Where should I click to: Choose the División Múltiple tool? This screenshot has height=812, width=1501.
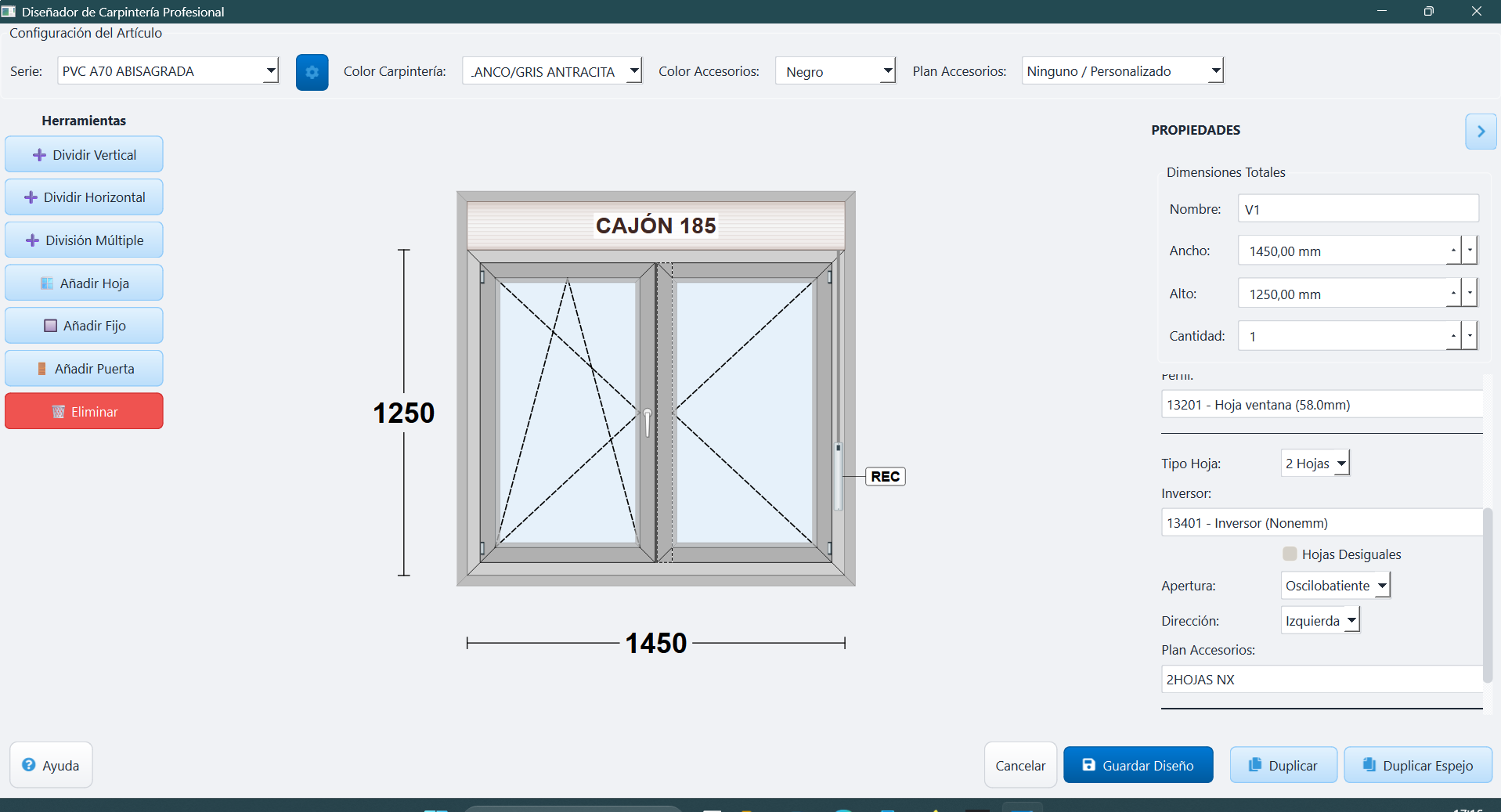point(84,240)
